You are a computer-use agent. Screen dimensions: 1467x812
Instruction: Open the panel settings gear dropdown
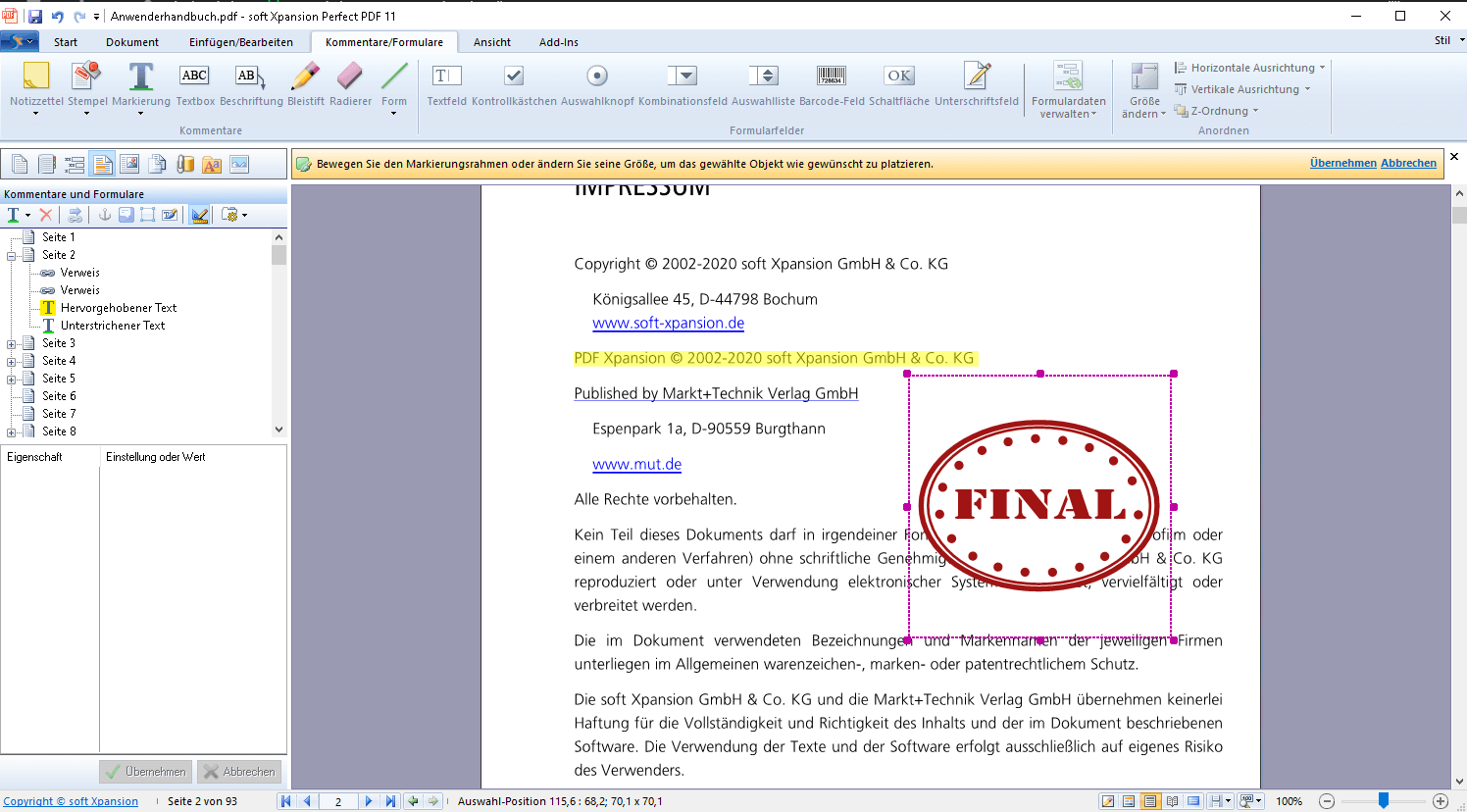click(x=234, y=215)
